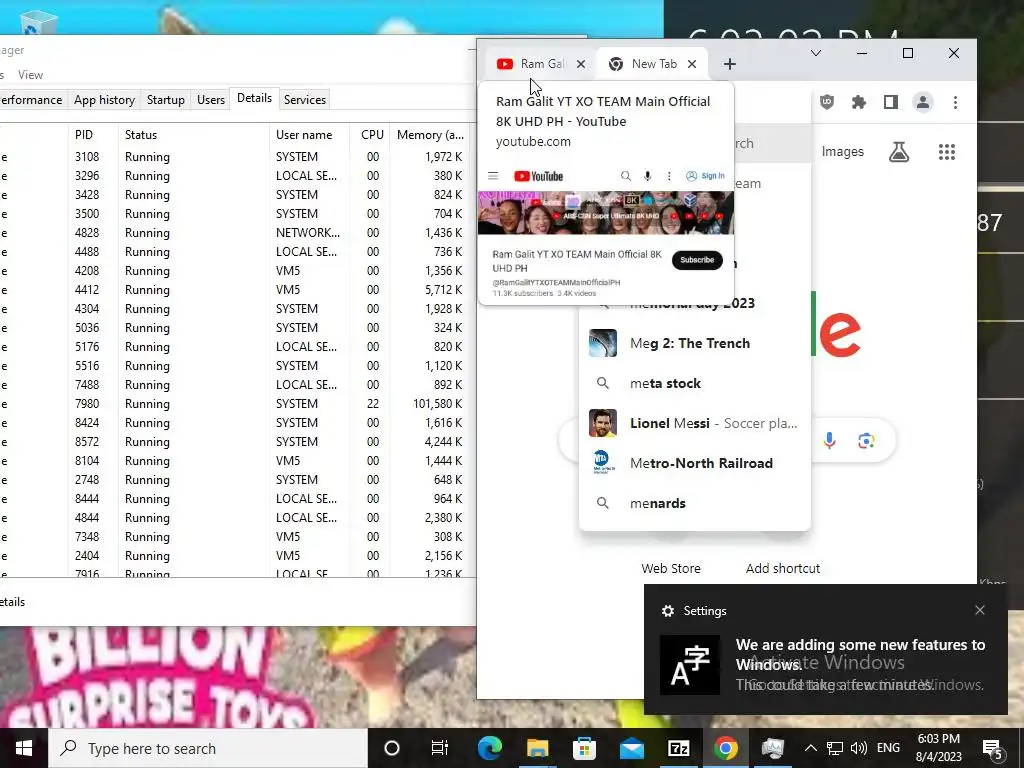
Task: Select the process row with PID 2404
Action: tap(235, 556)
